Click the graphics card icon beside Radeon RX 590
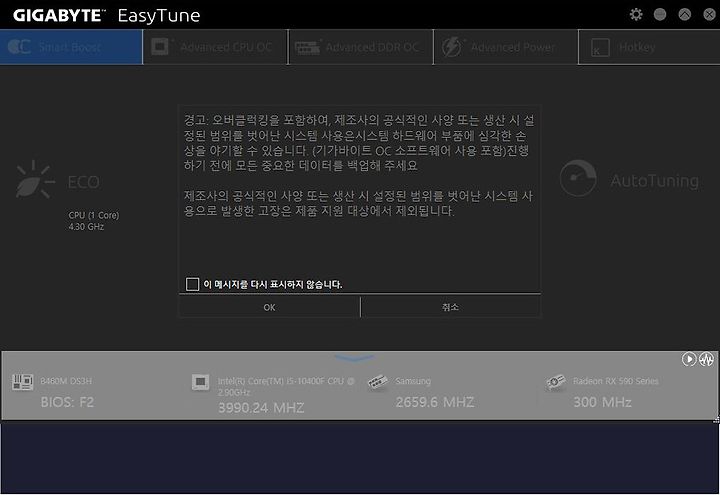Viewport: 720px width, 495px height. (556, 382)
